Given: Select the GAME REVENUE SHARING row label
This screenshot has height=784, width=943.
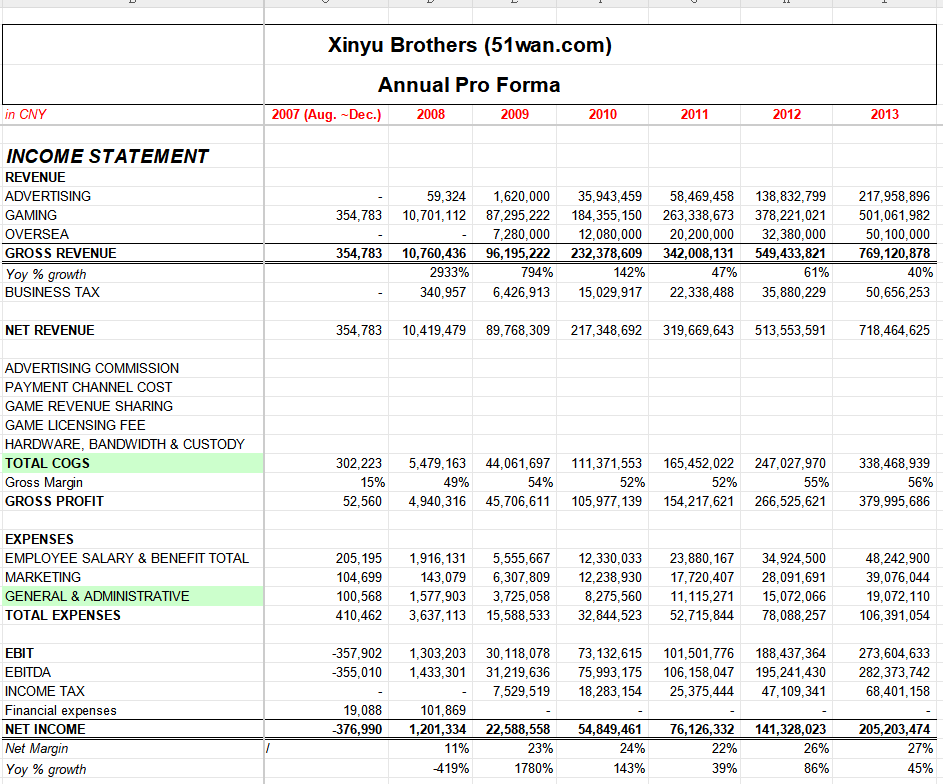Looking at the screenshot, I should 89,406.
